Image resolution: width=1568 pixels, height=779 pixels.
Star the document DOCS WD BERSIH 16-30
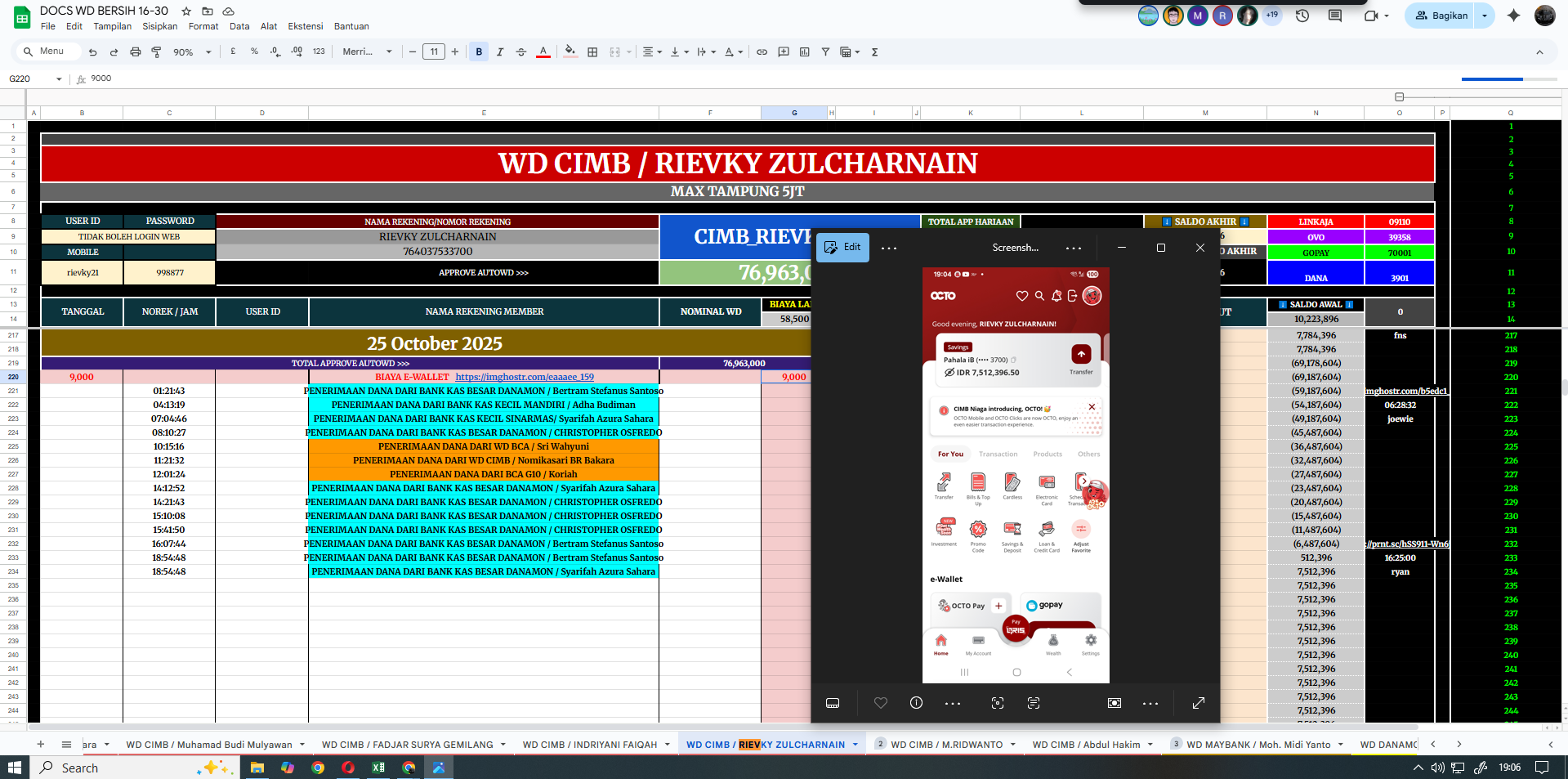tap(186, 11)
